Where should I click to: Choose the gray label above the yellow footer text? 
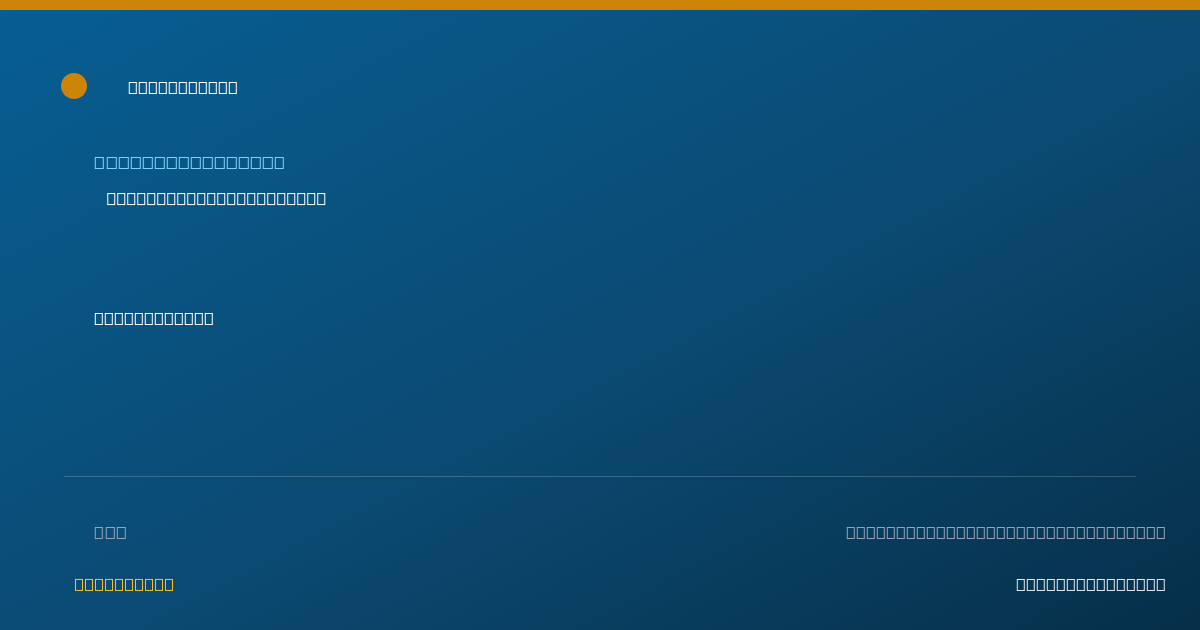pyautogui.click(x=110, y=532)
